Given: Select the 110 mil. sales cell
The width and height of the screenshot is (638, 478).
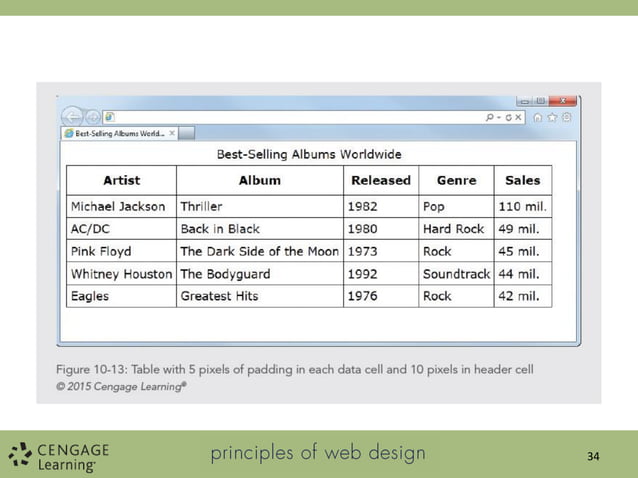Looking at the screenshot, I should [x=523, y=207].
